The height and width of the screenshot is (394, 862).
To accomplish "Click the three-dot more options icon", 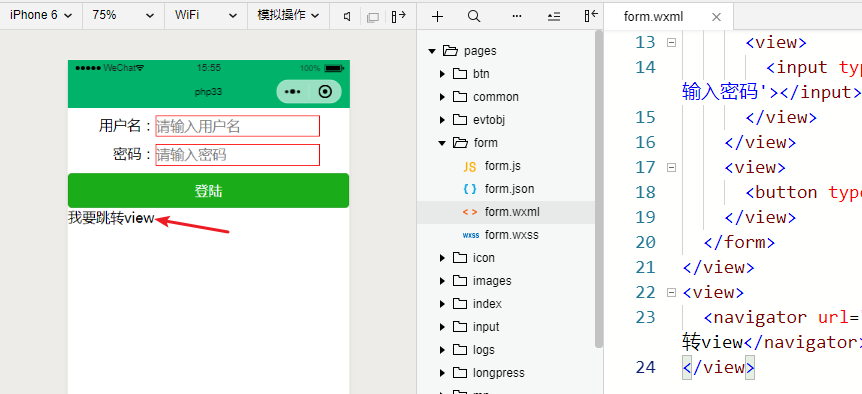I will (x=517, y=16).
